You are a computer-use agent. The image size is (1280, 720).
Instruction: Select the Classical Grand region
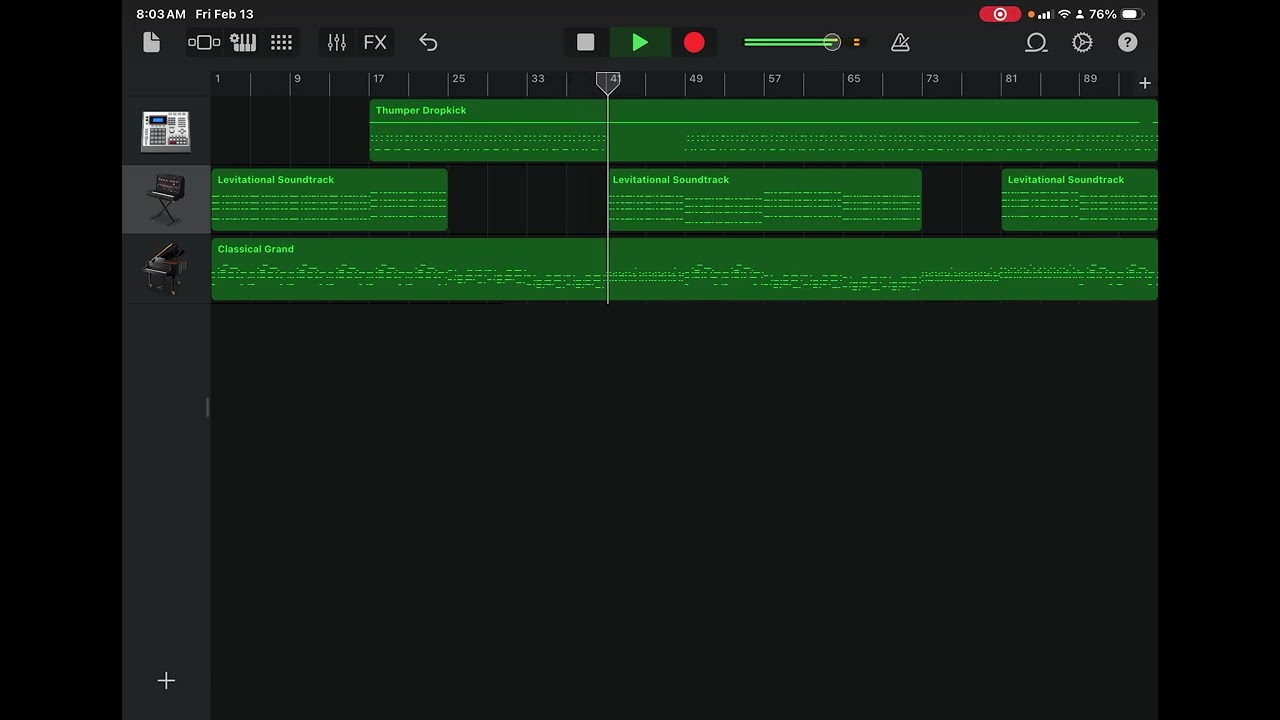(x=685, y=269)
